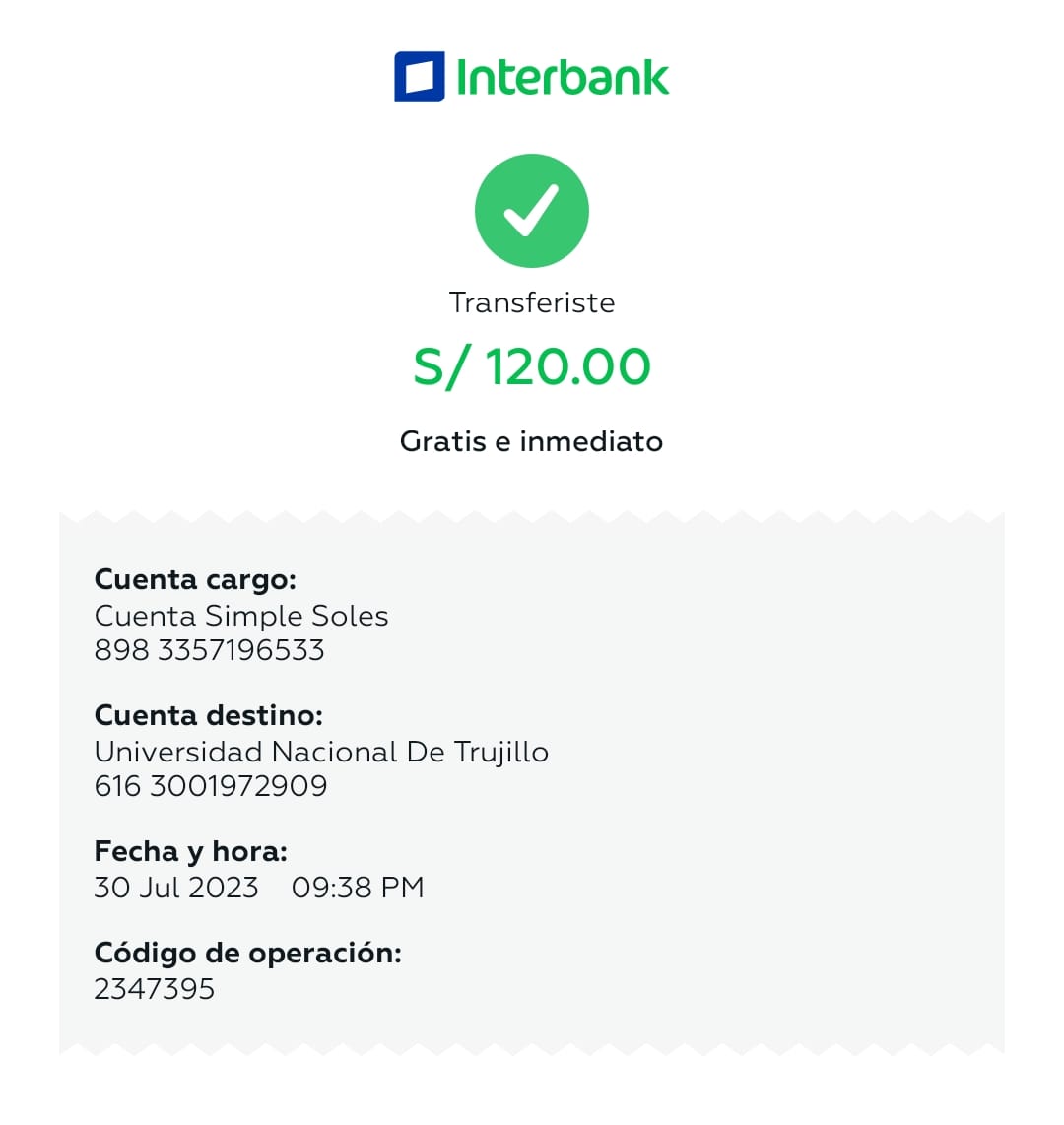
Task: Select the 120.00 transfer amount
Action: 567,367
